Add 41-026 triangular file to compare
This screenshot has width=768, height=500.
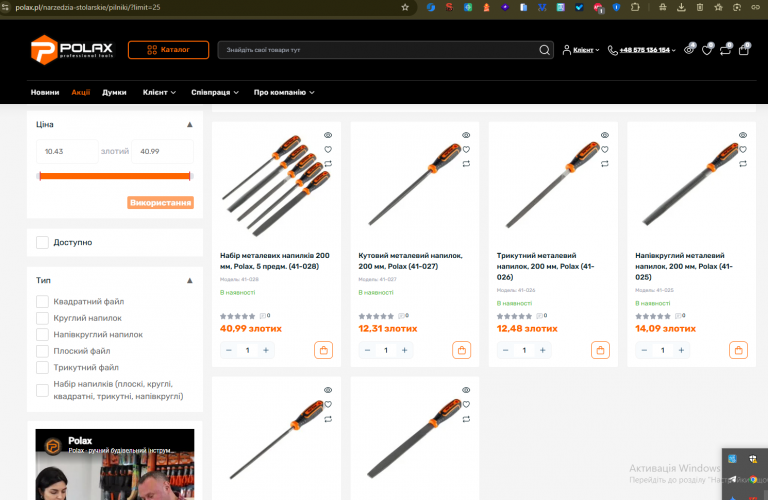click(604, 164)
